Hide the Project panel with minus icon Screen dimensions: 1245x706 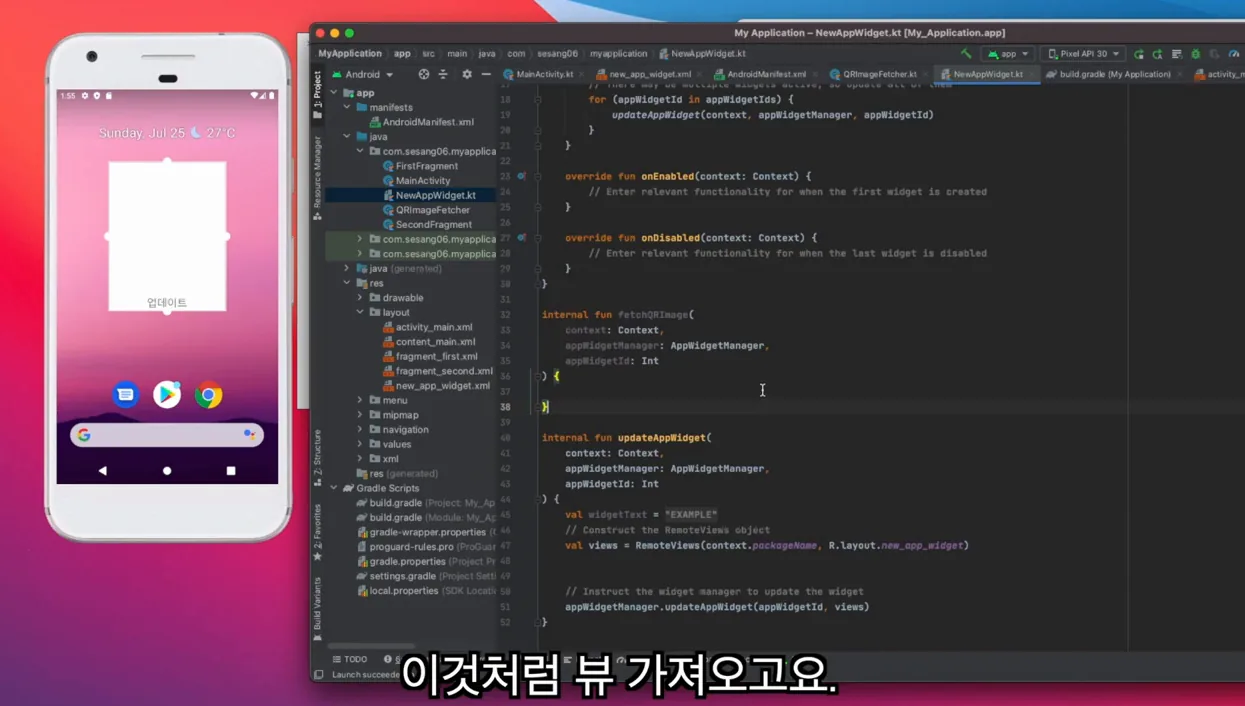486,74
